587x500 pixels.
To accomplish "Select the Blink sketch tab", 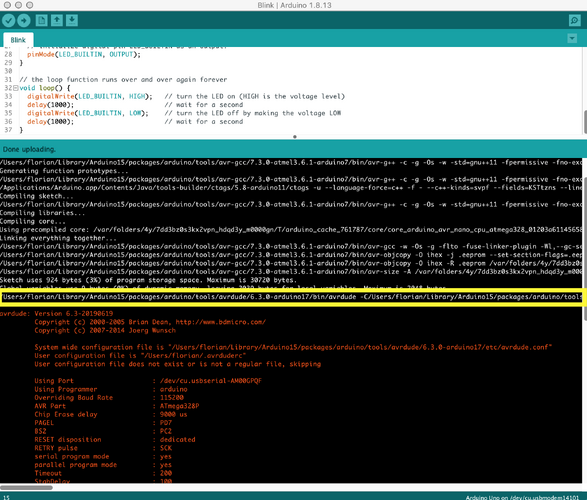I will coord(18,40).
